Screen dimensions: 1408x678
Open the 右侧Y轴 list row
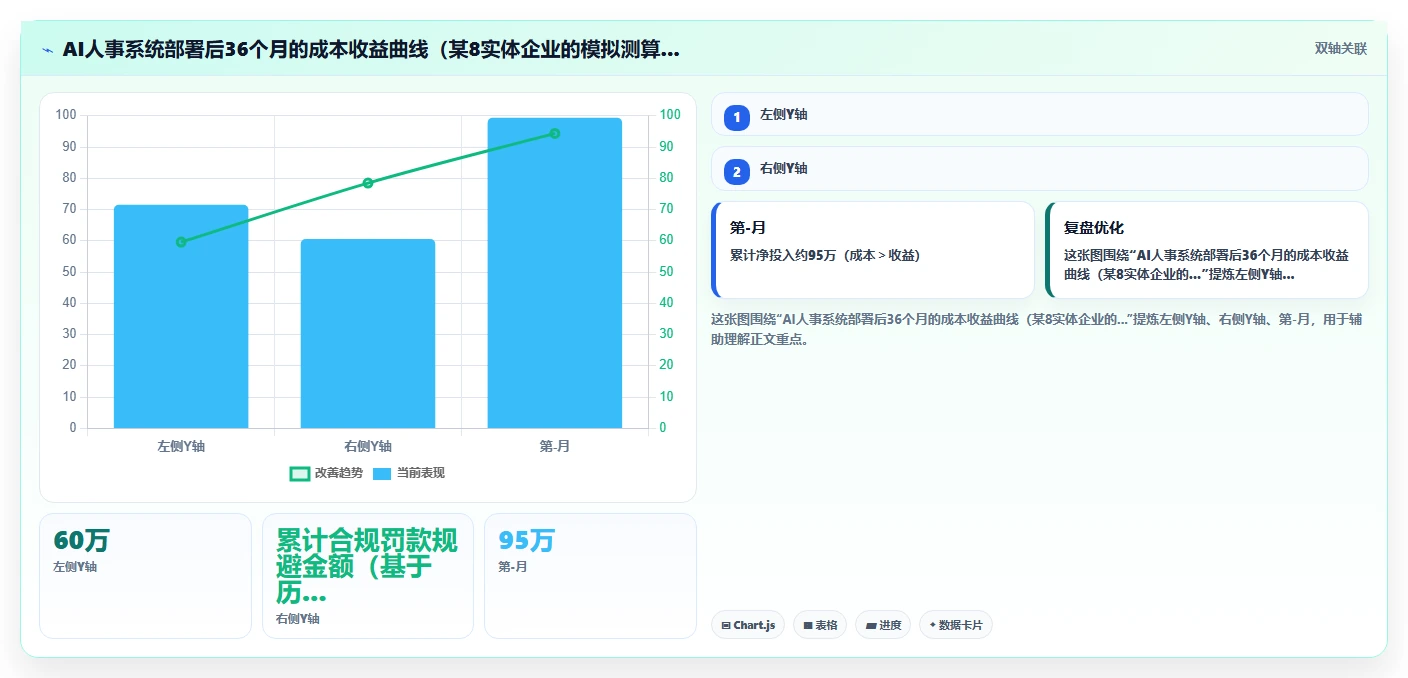click(1039, 168)
